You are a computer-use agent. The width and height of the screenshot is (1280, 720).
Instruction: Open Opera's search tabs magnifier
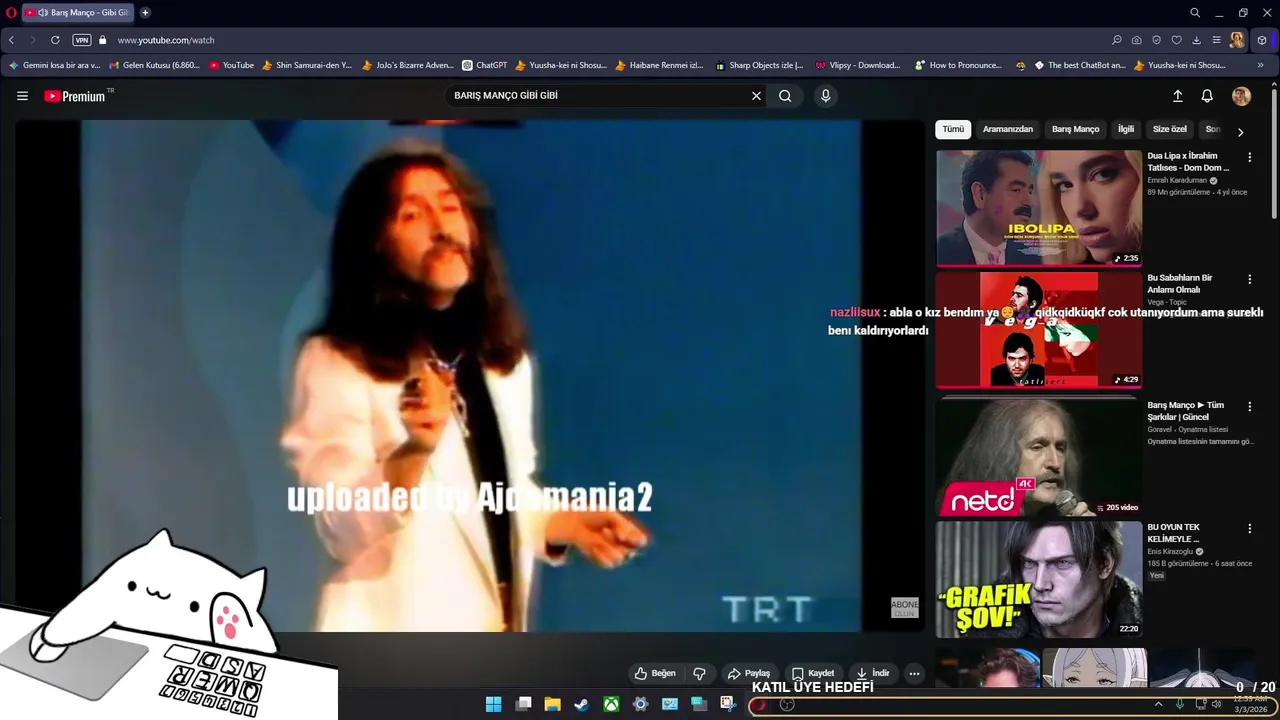1195,13
